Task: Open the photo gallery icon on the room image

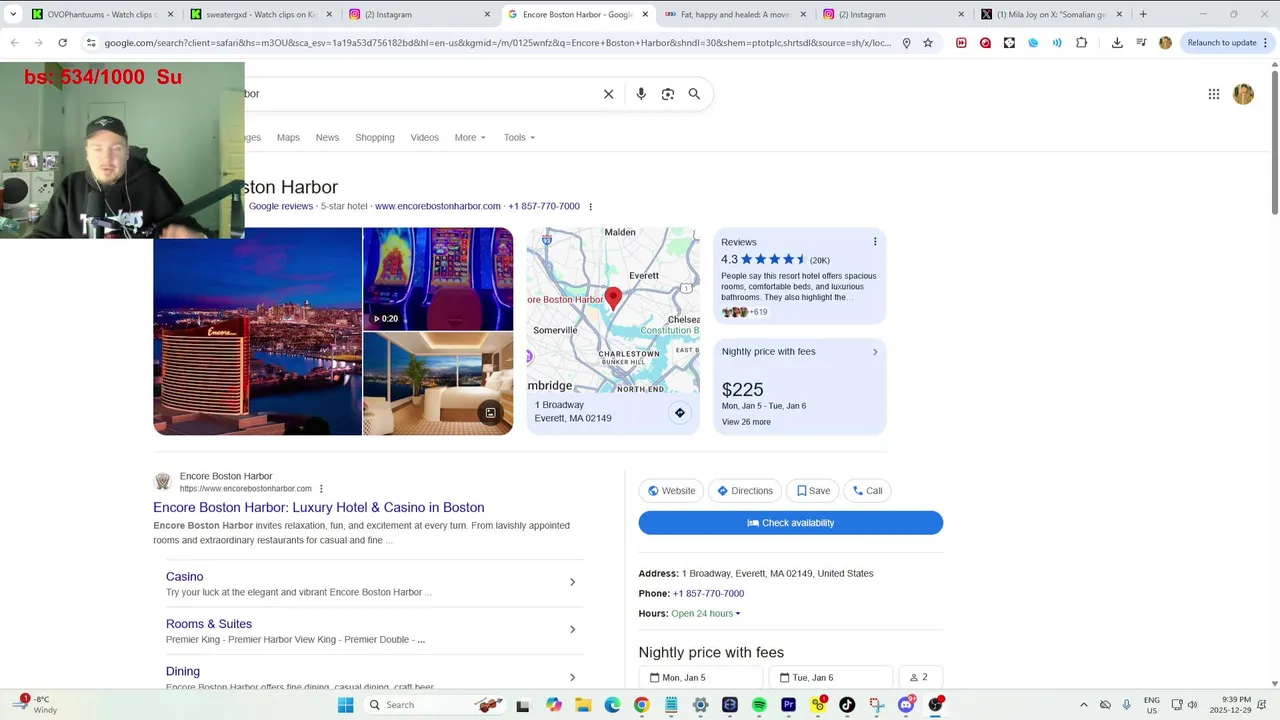Action: (490, 413)
